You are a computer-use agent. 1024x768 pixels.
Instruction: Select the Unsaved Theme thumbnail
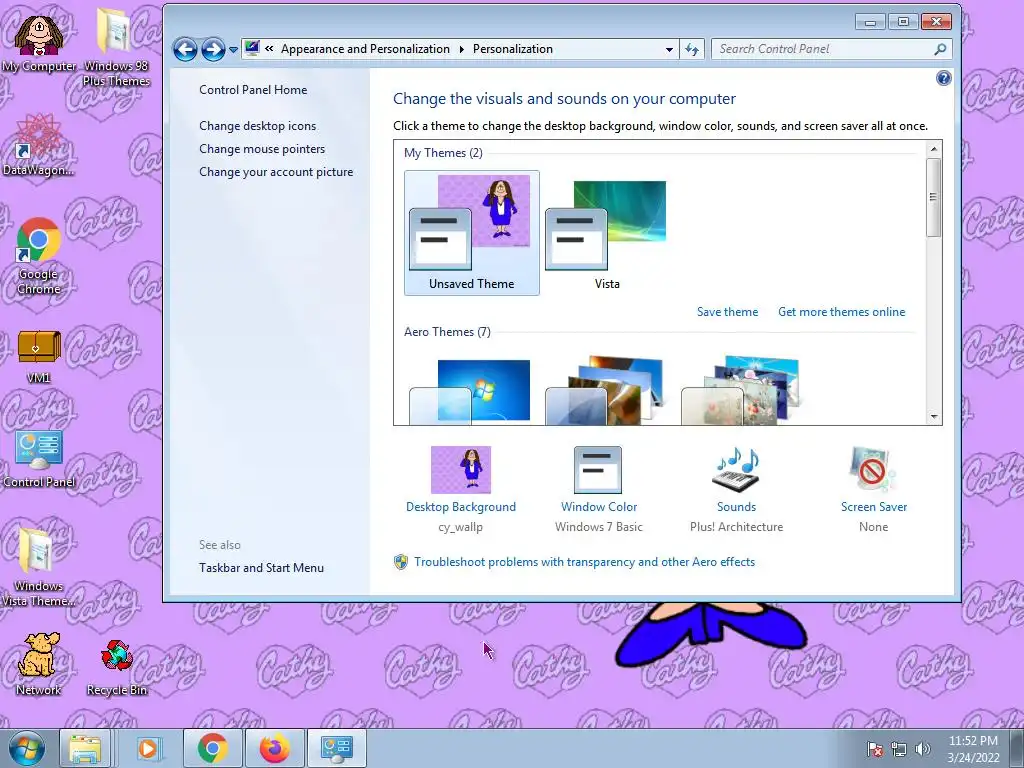[x=472, y=233]
